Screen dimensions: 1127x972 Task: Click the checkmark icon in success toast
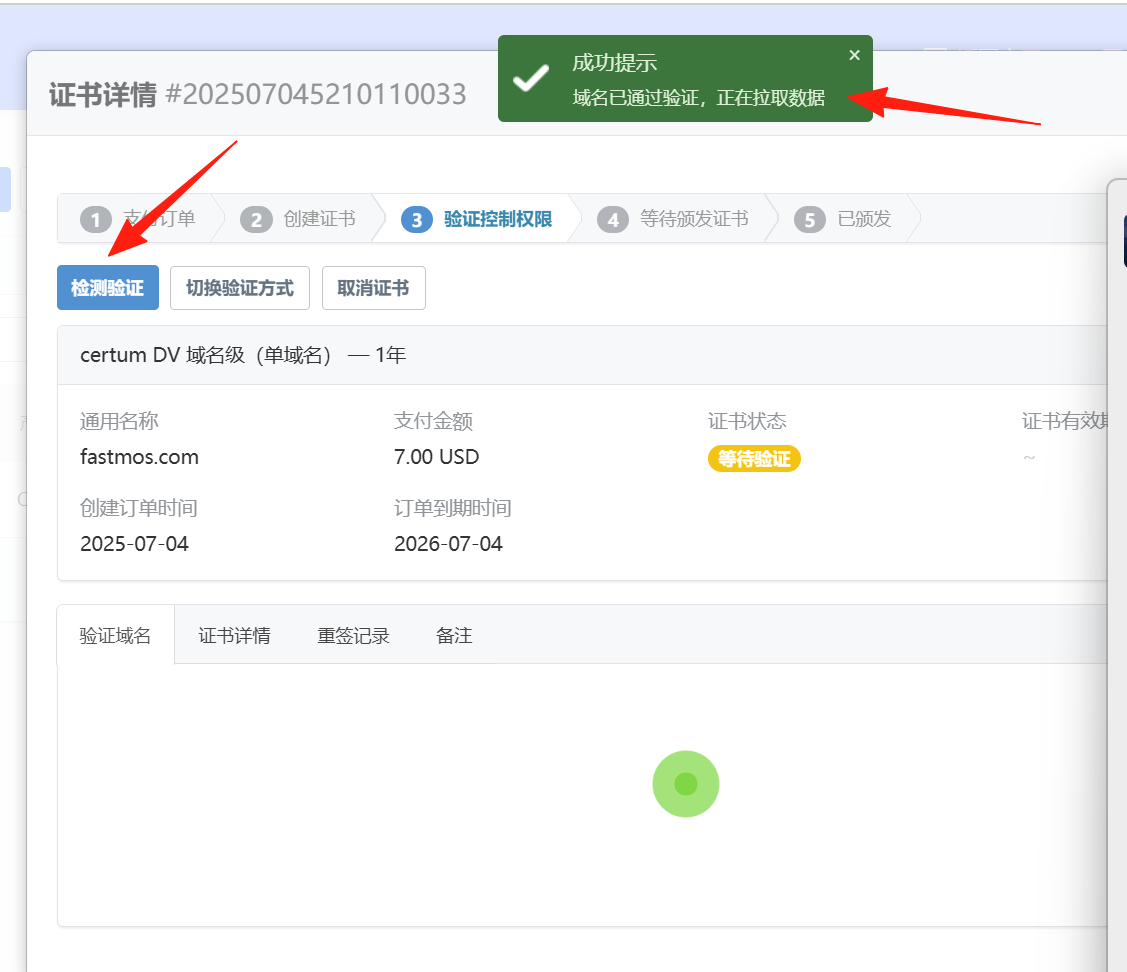pyautogui.click(x=530, y=79)
